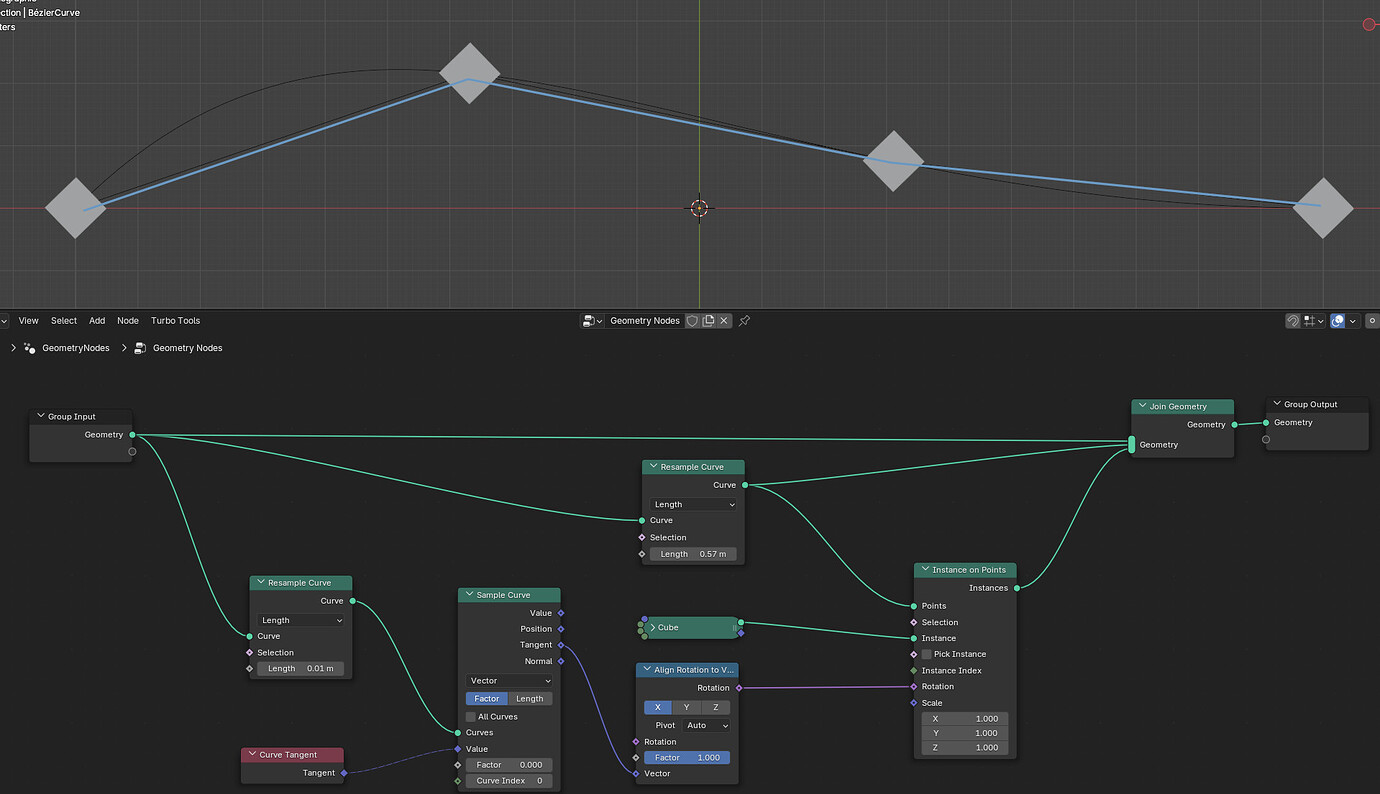Image resolution: width=1380 pixels, height=794 pixels.
Task: Pin the node tree with pin icon
Action: click(744, 321)
